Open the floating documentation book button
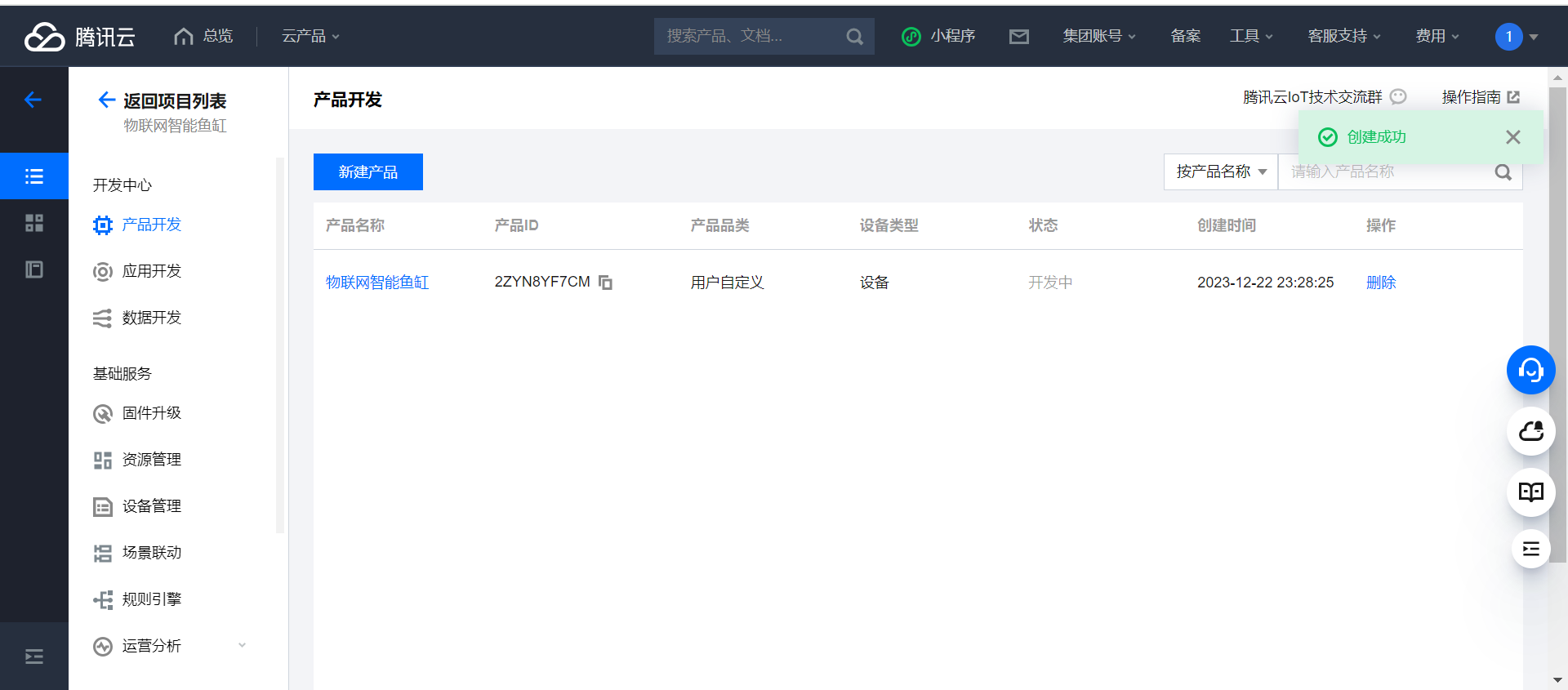Image resolution: width=1568 pixels, height=690 pixels. click(x=1530, y=492)
